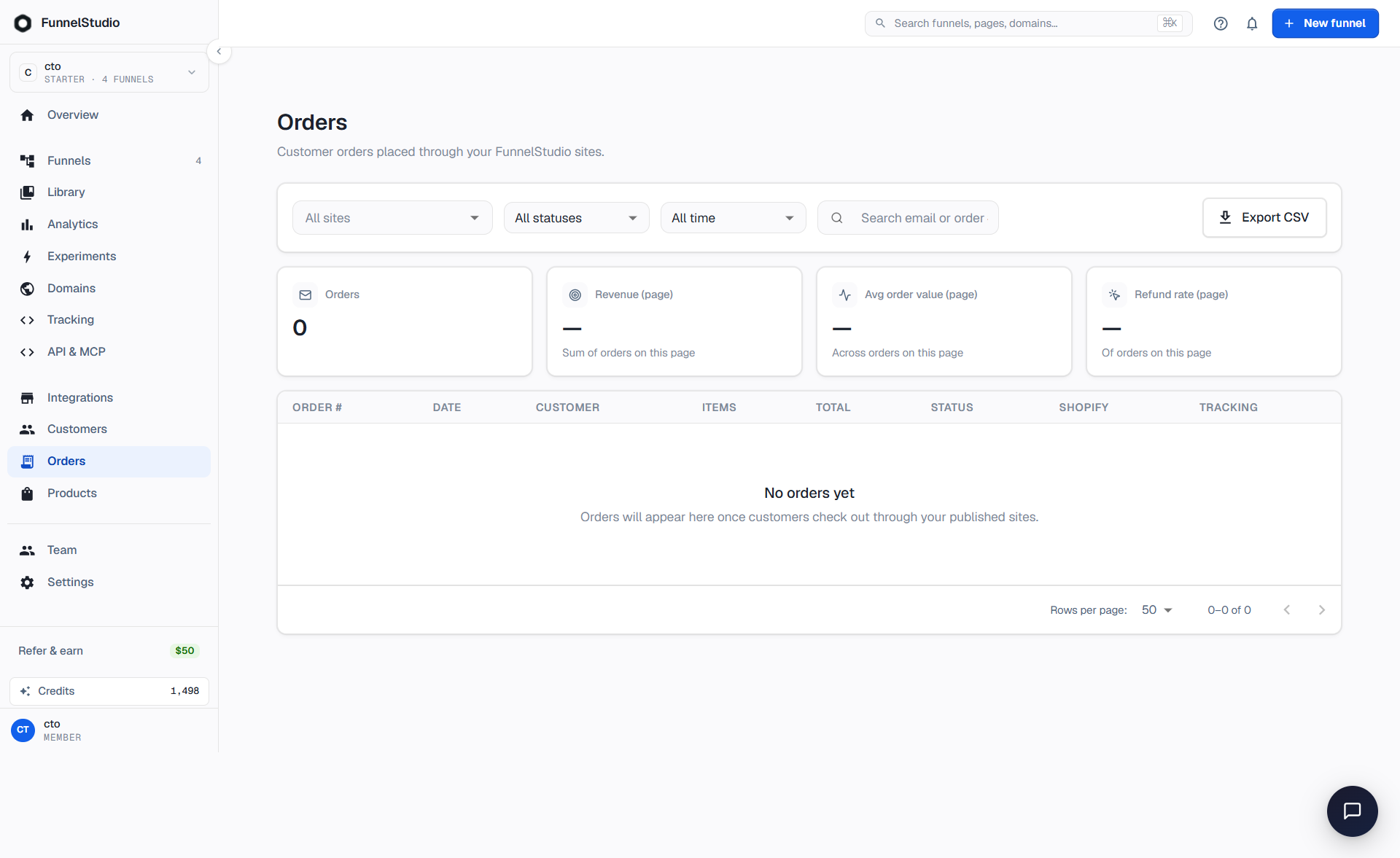1400x858 pixels.
Task: Open the Credits 1,498 balance
Action: pos(109,691)
